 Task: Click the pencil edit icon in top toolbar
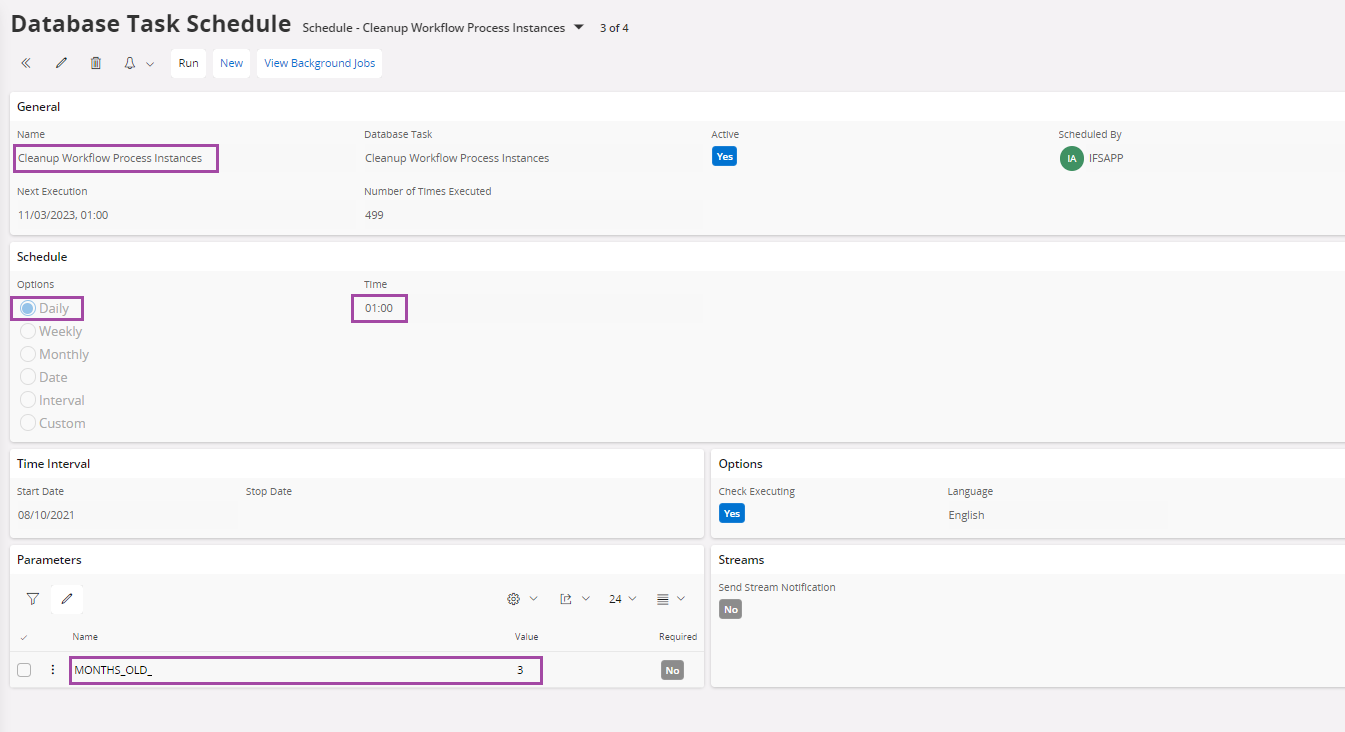pos(61,63)
